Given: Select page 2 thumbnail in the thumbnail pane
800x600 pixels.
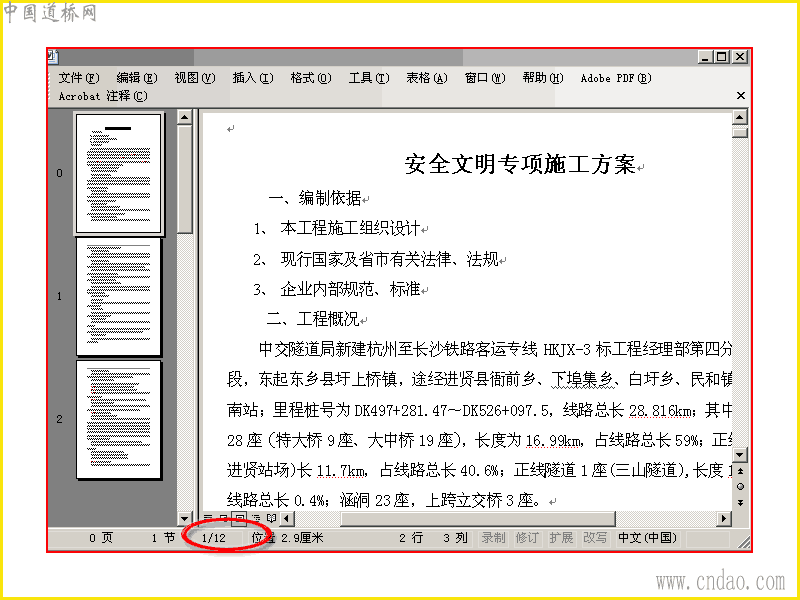Looking at the screenshot, I should pos(119,419).
